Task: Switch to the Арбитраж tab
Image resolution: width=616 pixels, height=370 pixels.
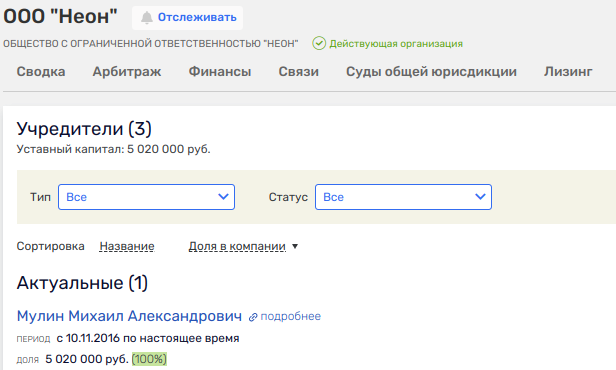Action: coord(127,71)
